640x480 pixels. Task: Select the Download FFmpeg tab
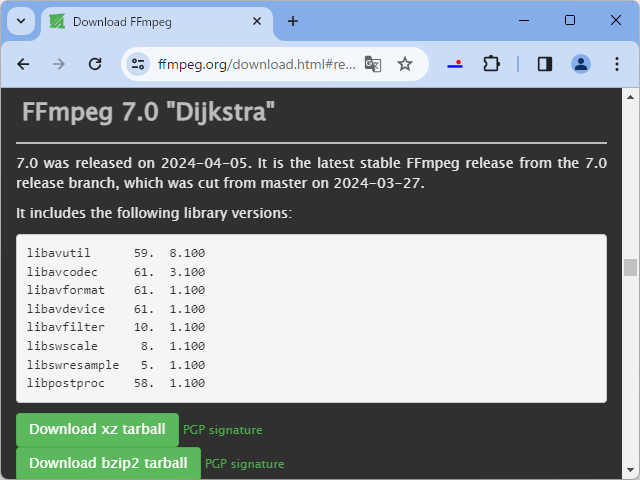pyautogui.click(x=157, y=22)
